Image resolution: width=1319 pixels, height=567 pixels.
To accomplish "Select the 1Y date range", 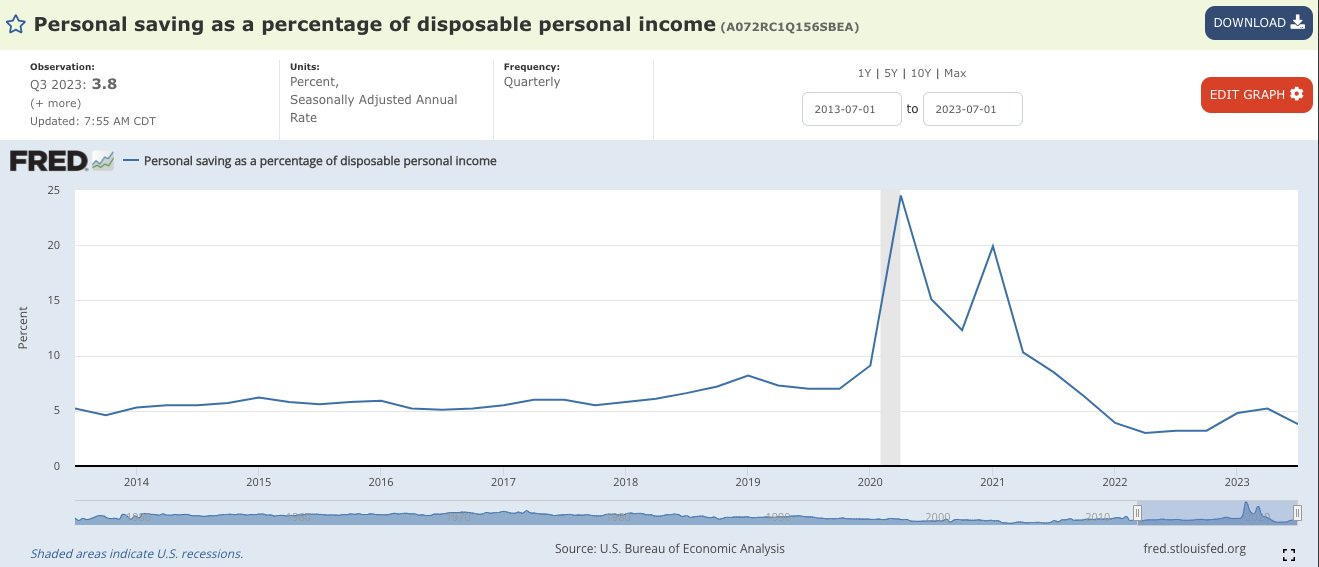I will coord(864,73).
